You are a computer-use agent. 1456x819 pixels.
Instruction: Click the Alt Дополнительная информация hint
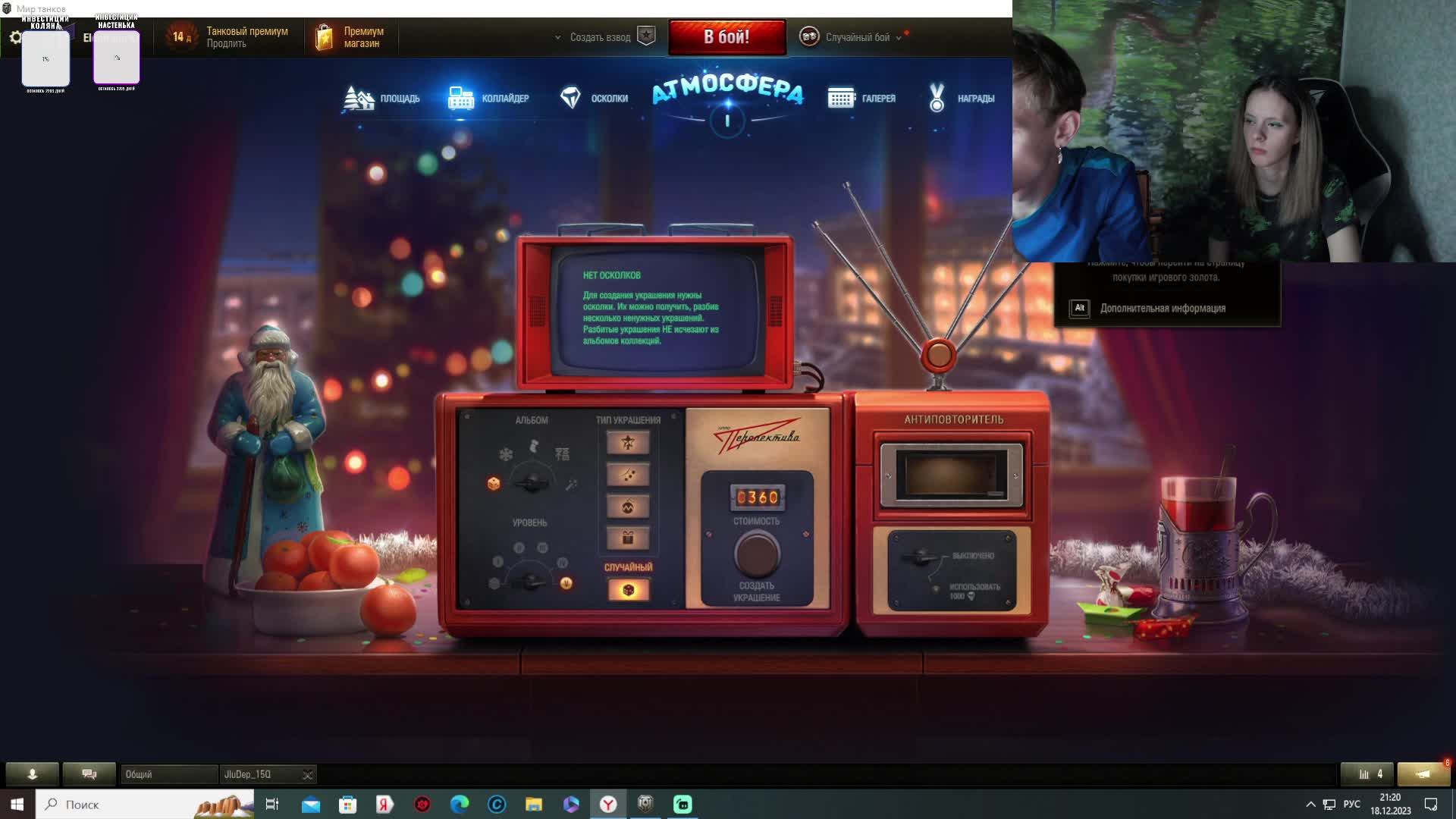tap(1147, 308)
